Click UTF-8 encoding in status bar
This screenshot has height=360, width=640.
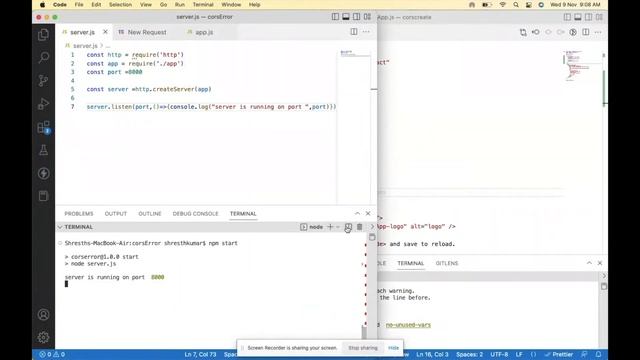pos(499,354)
